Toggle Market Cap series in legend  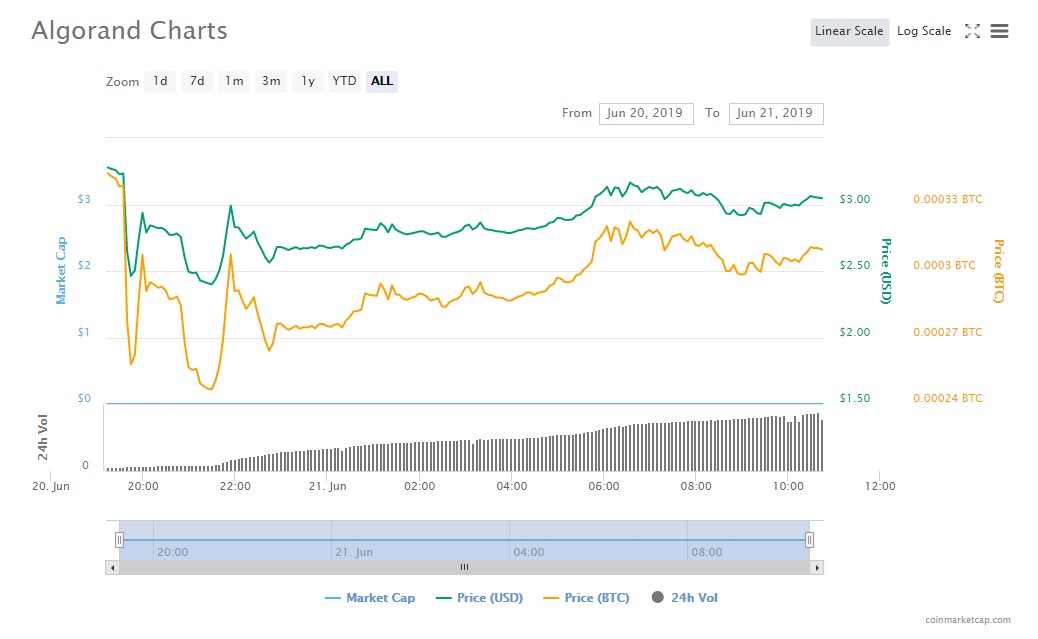click(x=370, y=598)
